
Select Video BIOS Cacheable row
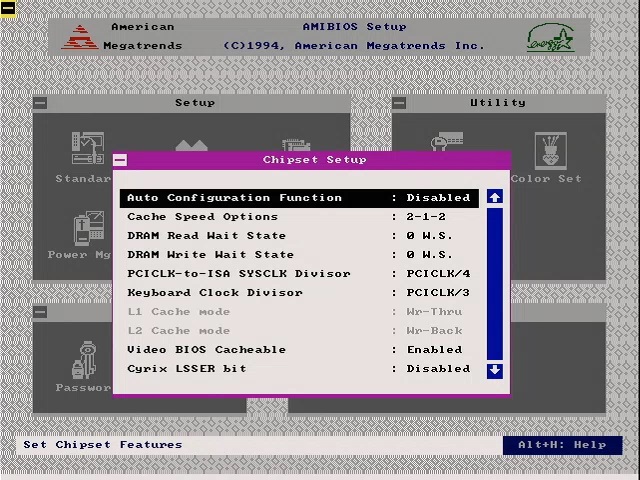(x=299, y=350)
